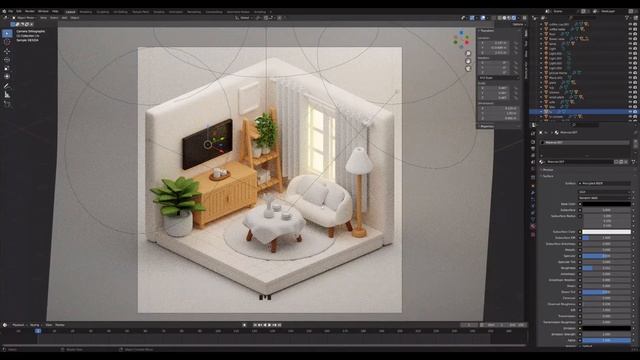Collapse the Surface panel
This screenshot has height=360, width=640.
547,176
